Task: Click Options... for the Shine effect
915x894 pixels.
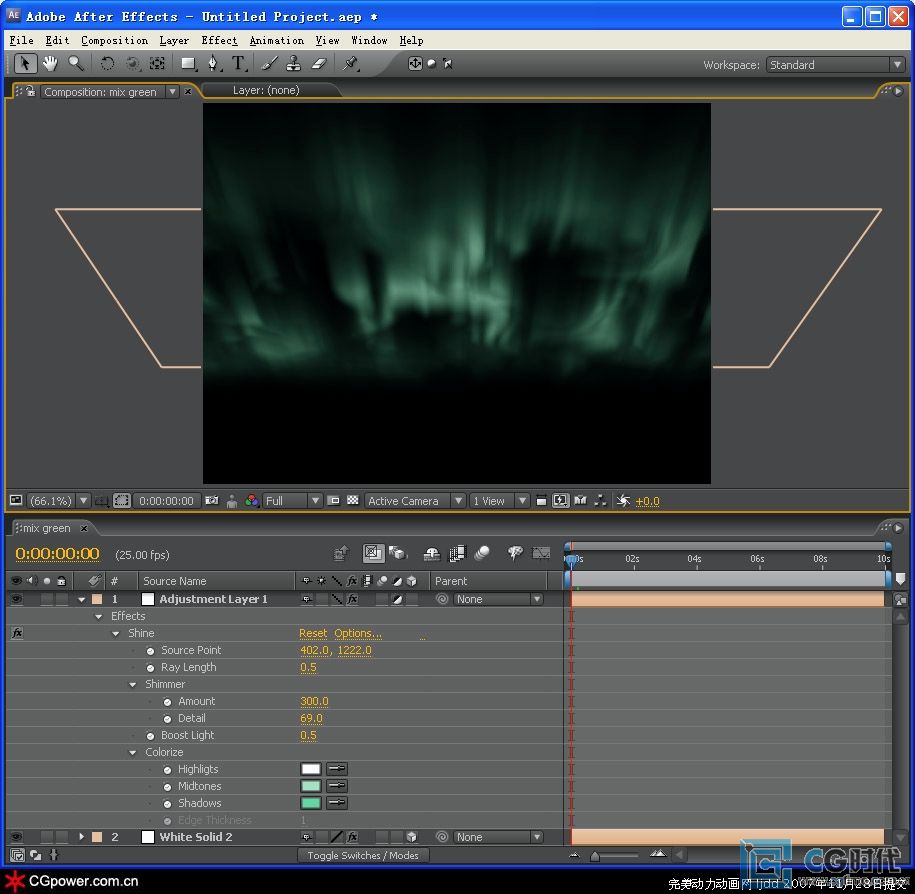Action: coord(358,633)
